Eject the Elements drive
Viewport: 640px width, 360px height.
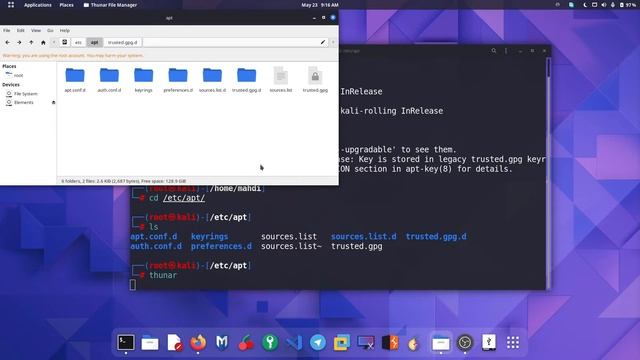[x=53, y=102]
